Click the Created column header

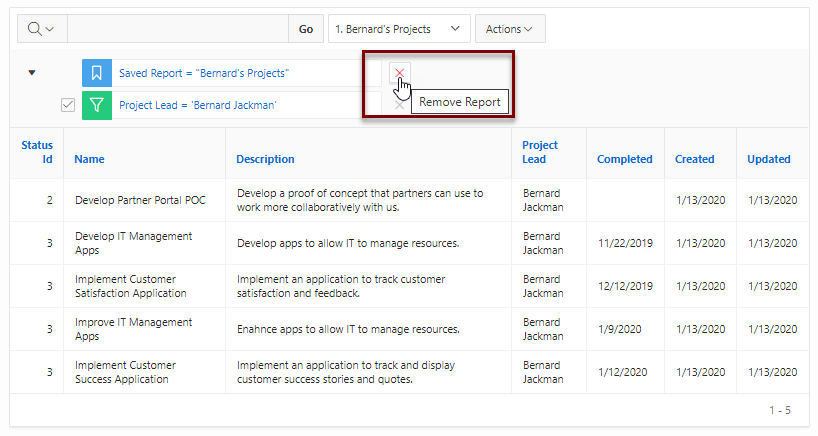pyautogui.click(x=694, y=159)
